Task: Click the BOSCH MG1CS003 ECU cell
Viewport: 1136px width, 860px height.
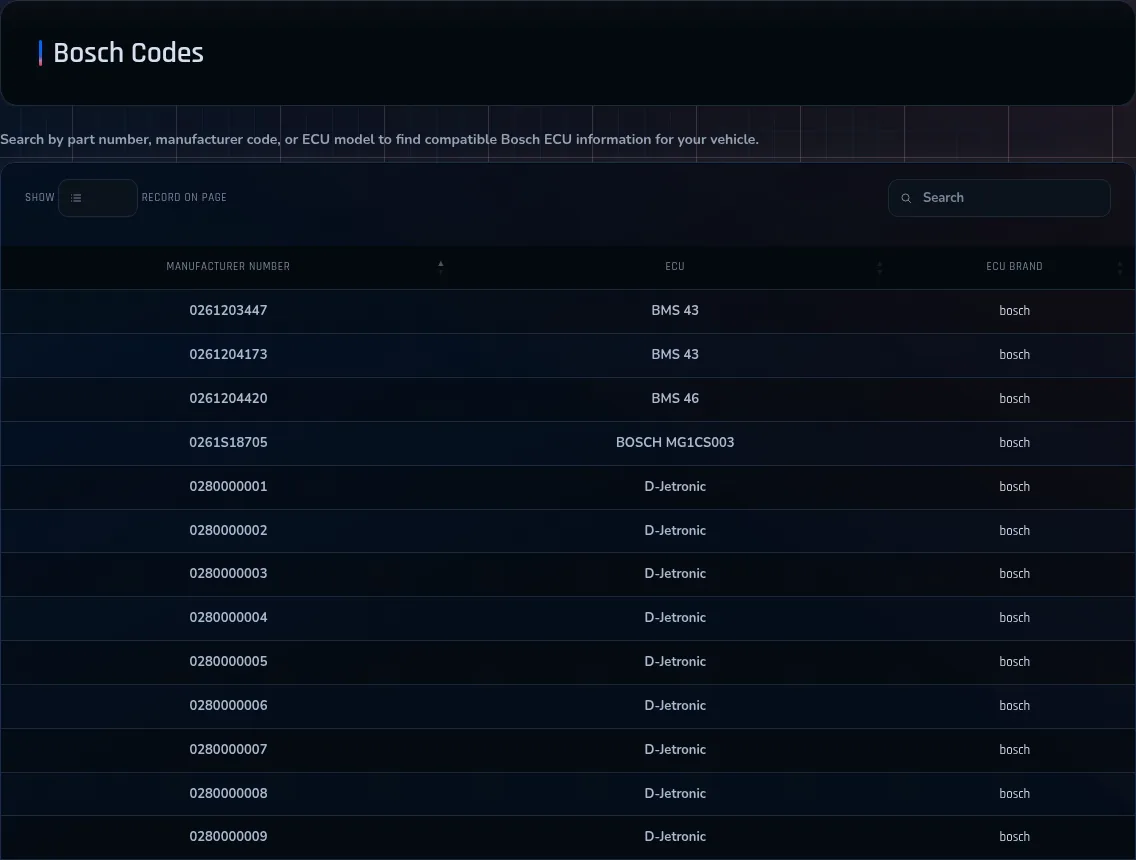Action: point(675,442)
